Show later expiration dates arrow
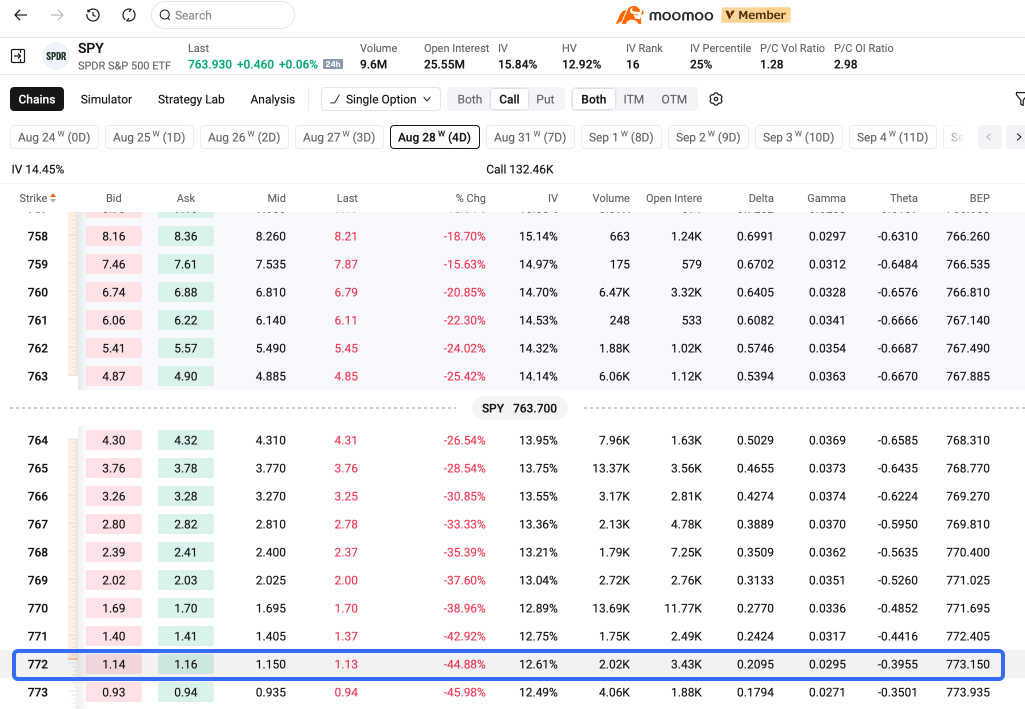Viewport: 1025px width, 709px height. tap(1017, 137)
